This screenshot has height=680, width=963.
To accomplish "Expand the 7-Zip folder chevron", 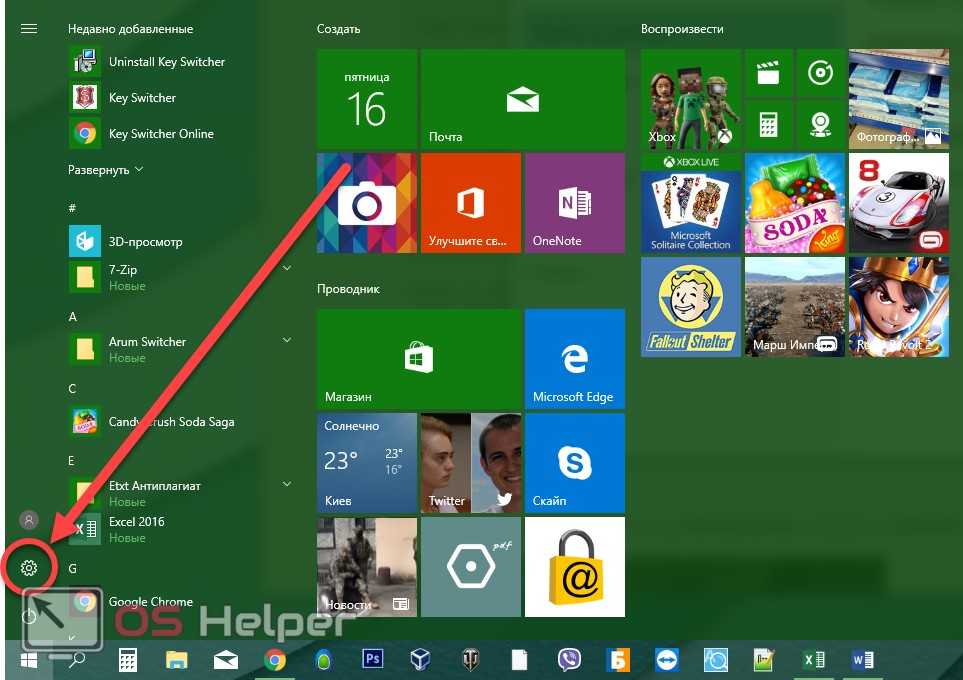I will [x=287, y=268].
